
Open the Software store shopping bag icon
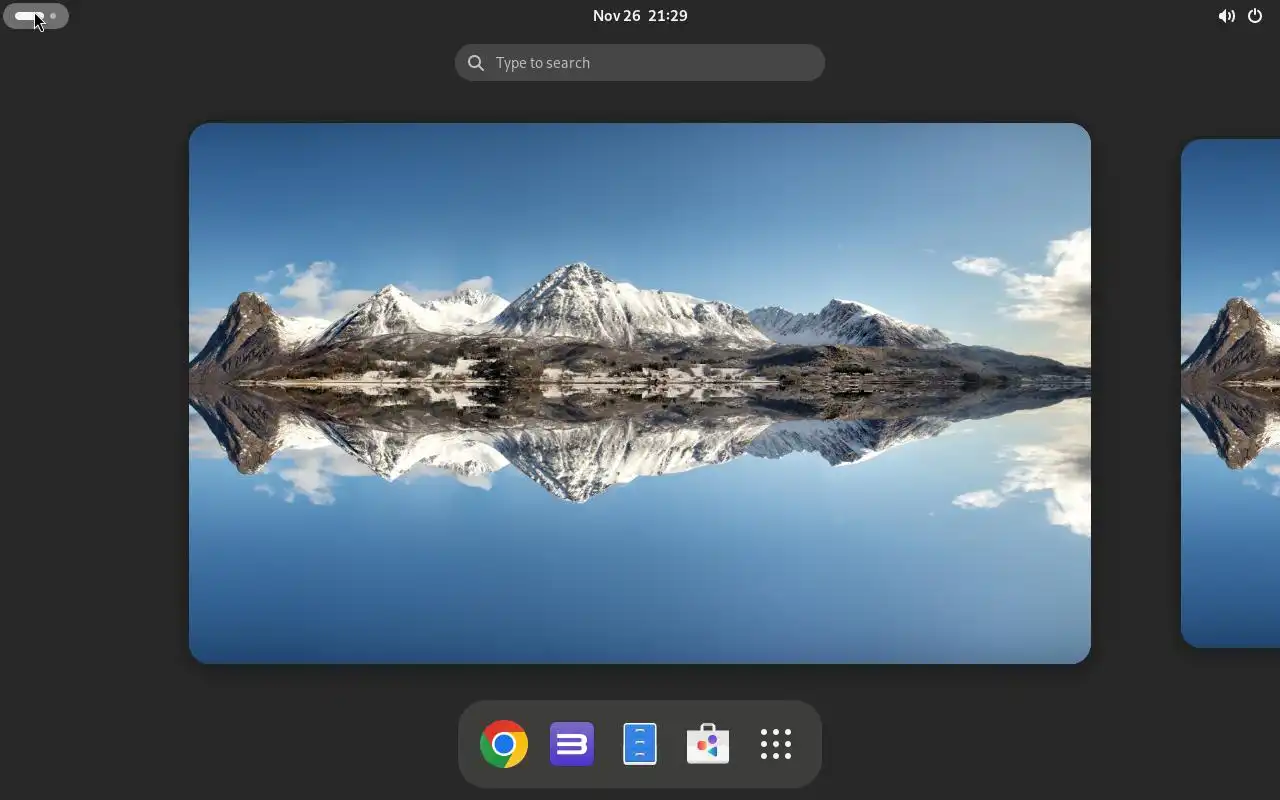coord(708,744)
